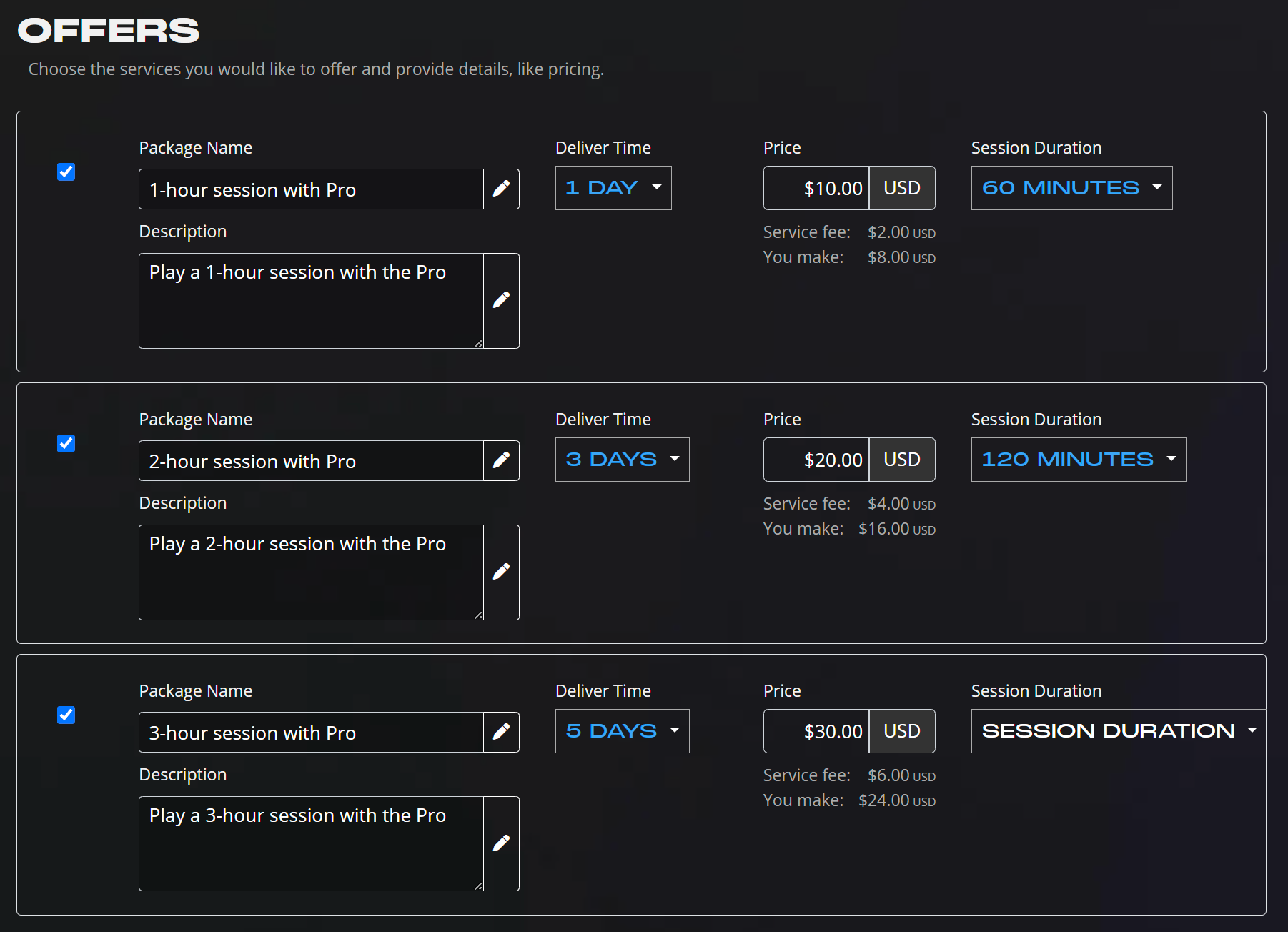
Task: Uncheck the 2-hour session offer checkbox
Action: point(66,443)
